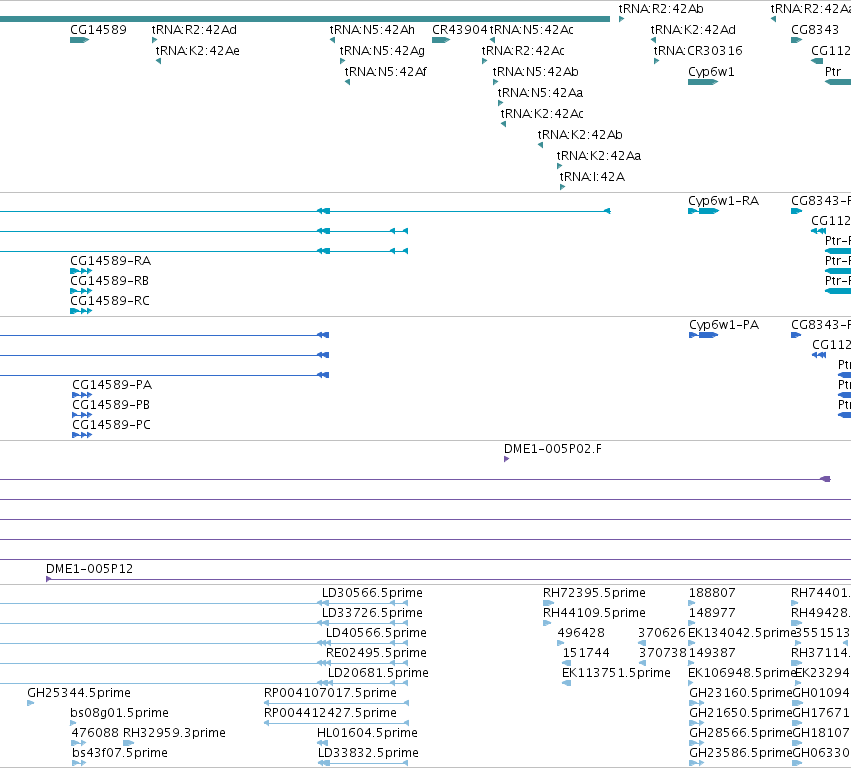Image resolution: width=851 pixels, height=768 pixels.
Task: Click the Cyp6w1-PA protein label
Action: point(724,326)
